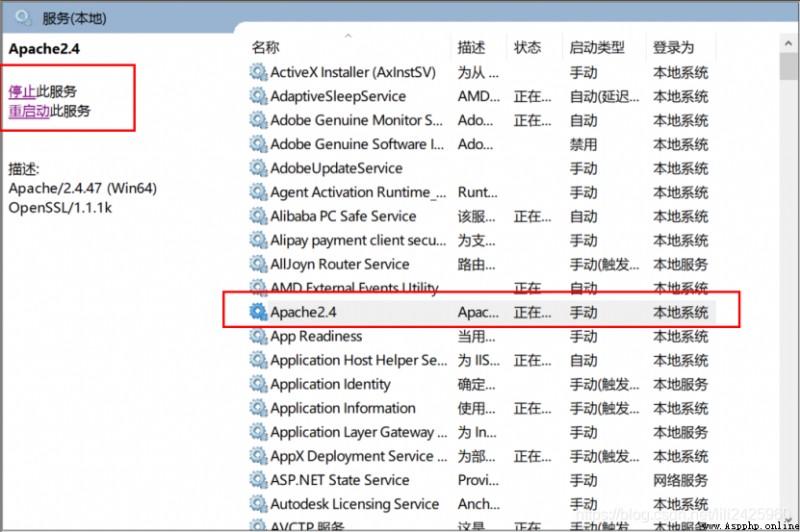Click 自动(延迟... startup type of AdaptiveSleepService
This screenshot has height=532, width=800.
[605, 96]
